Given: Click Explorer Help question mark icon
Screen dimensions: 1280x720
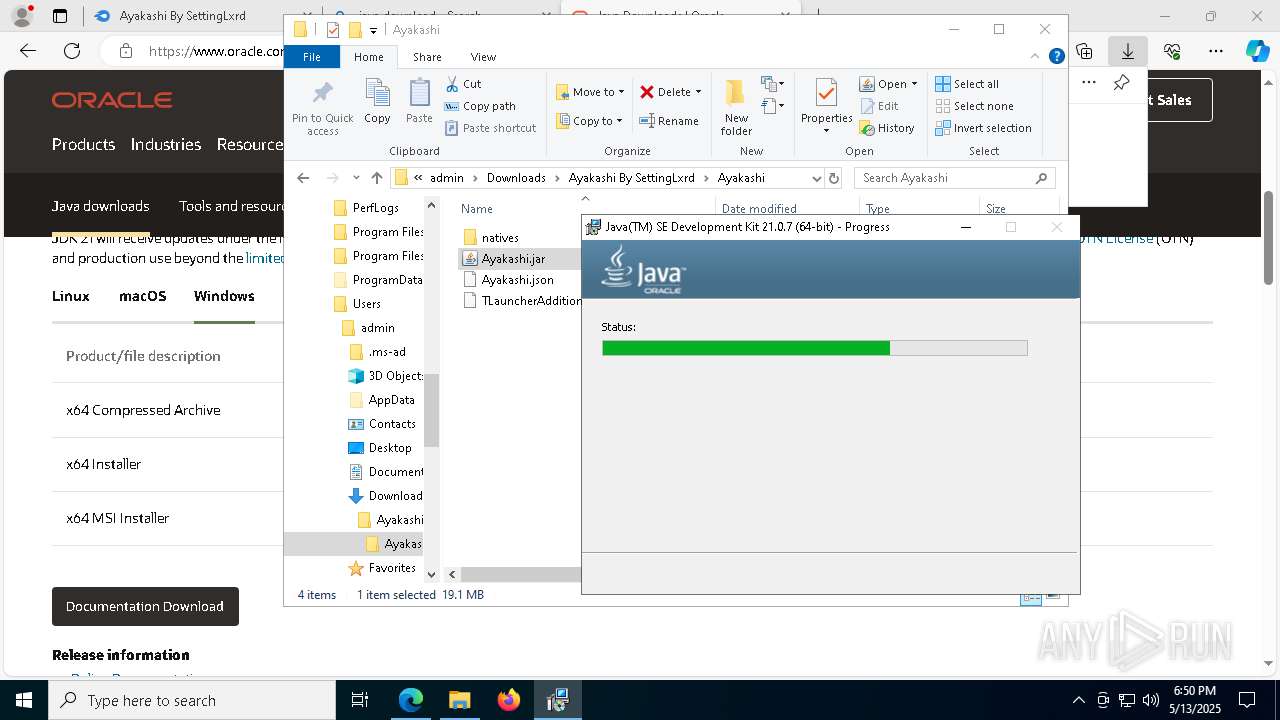Looking at the screenshot, I should 1056,56.
